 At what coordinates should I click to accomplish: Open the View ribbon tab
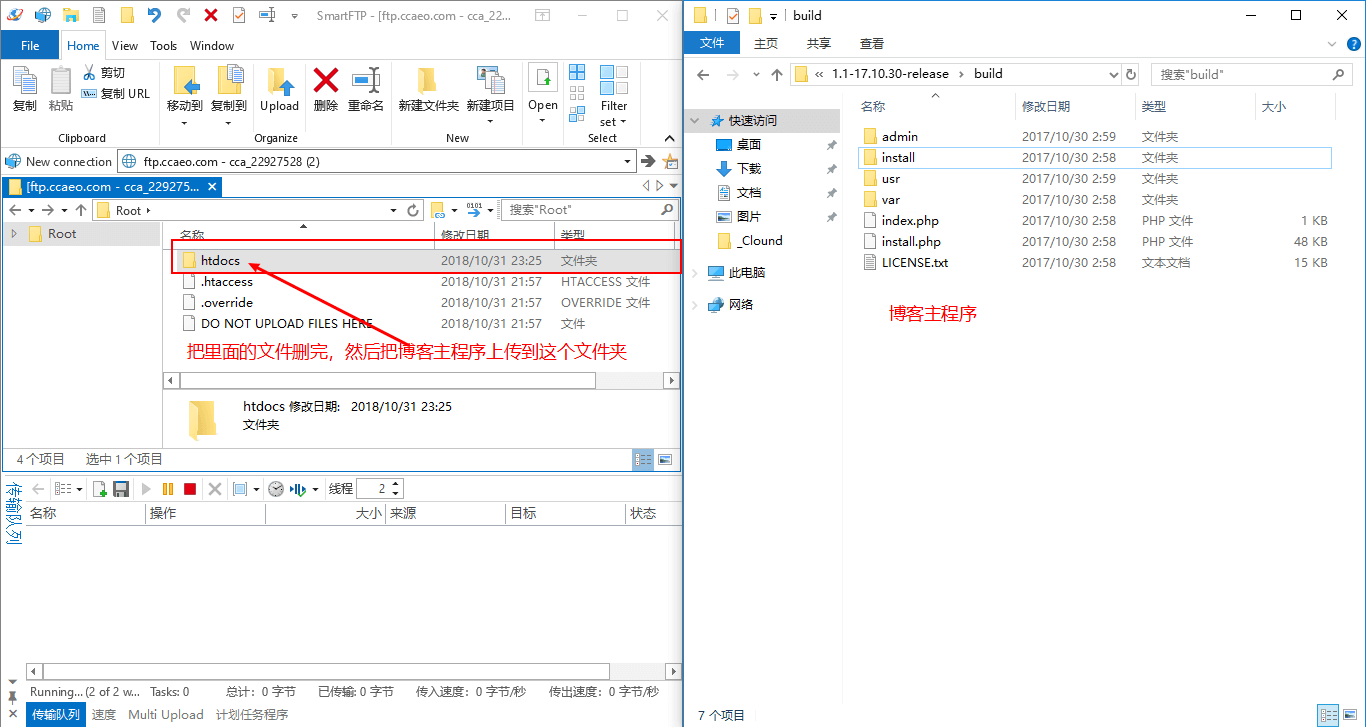pos(125,45)
